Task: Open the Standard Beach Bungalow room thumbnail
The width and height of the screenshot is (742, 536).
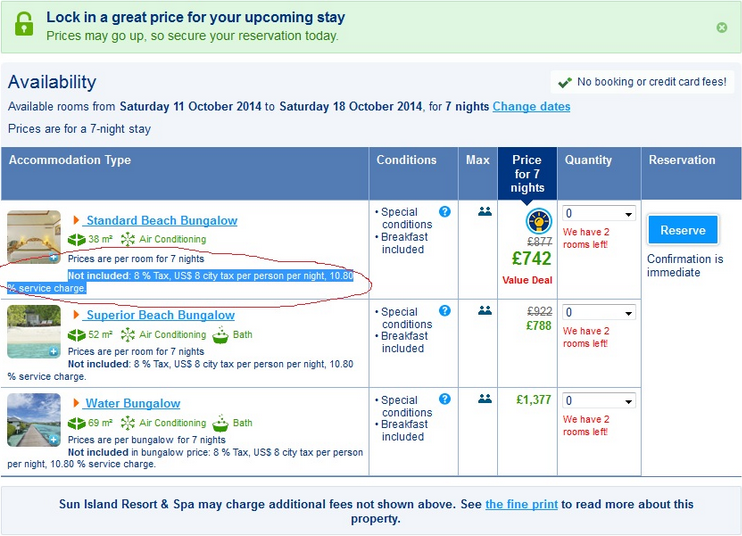Action: point(34,237)
